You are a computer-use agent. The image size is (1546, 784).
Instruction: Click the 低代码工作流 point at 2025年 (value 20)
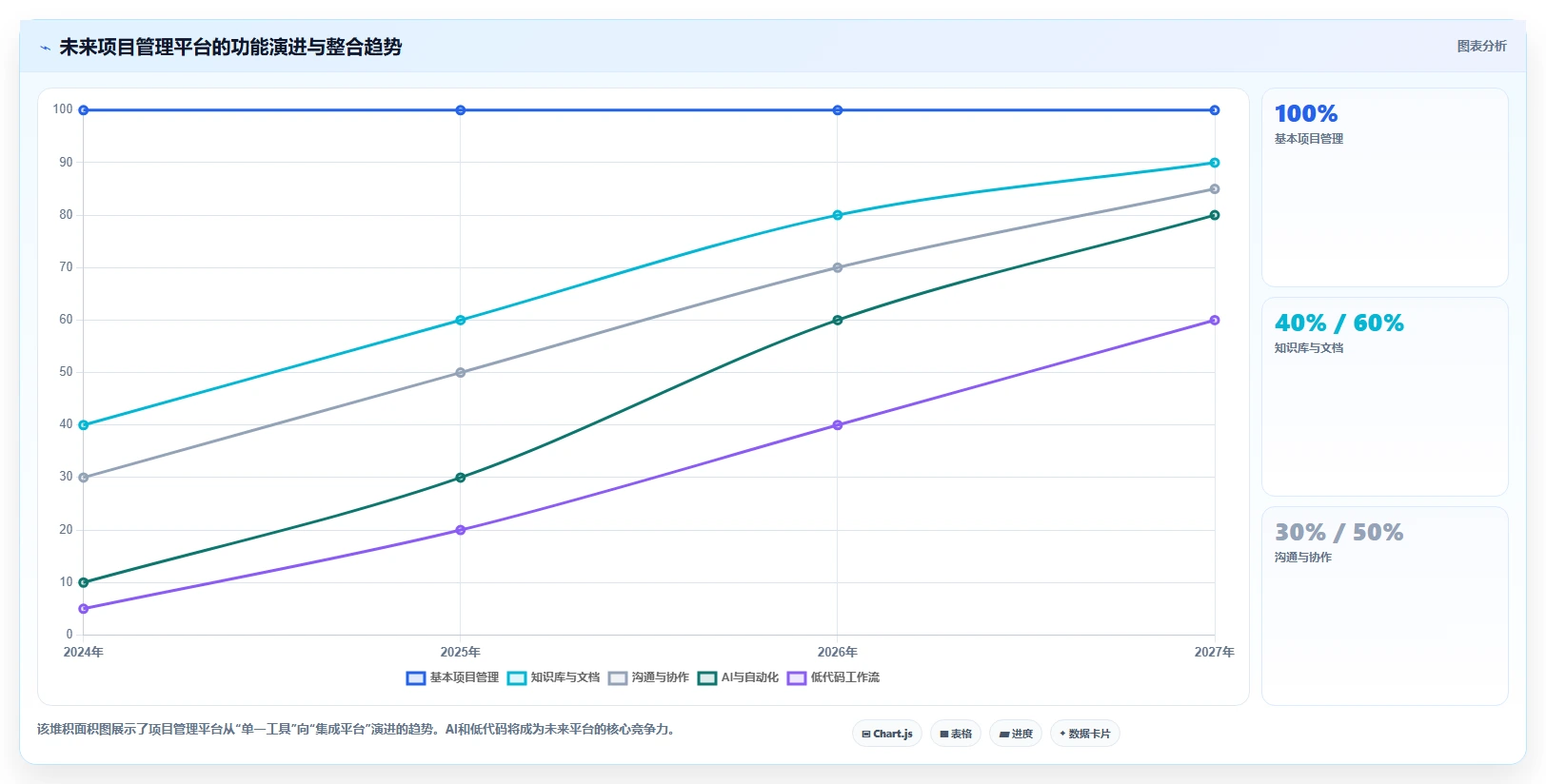(x=461, y=530)
